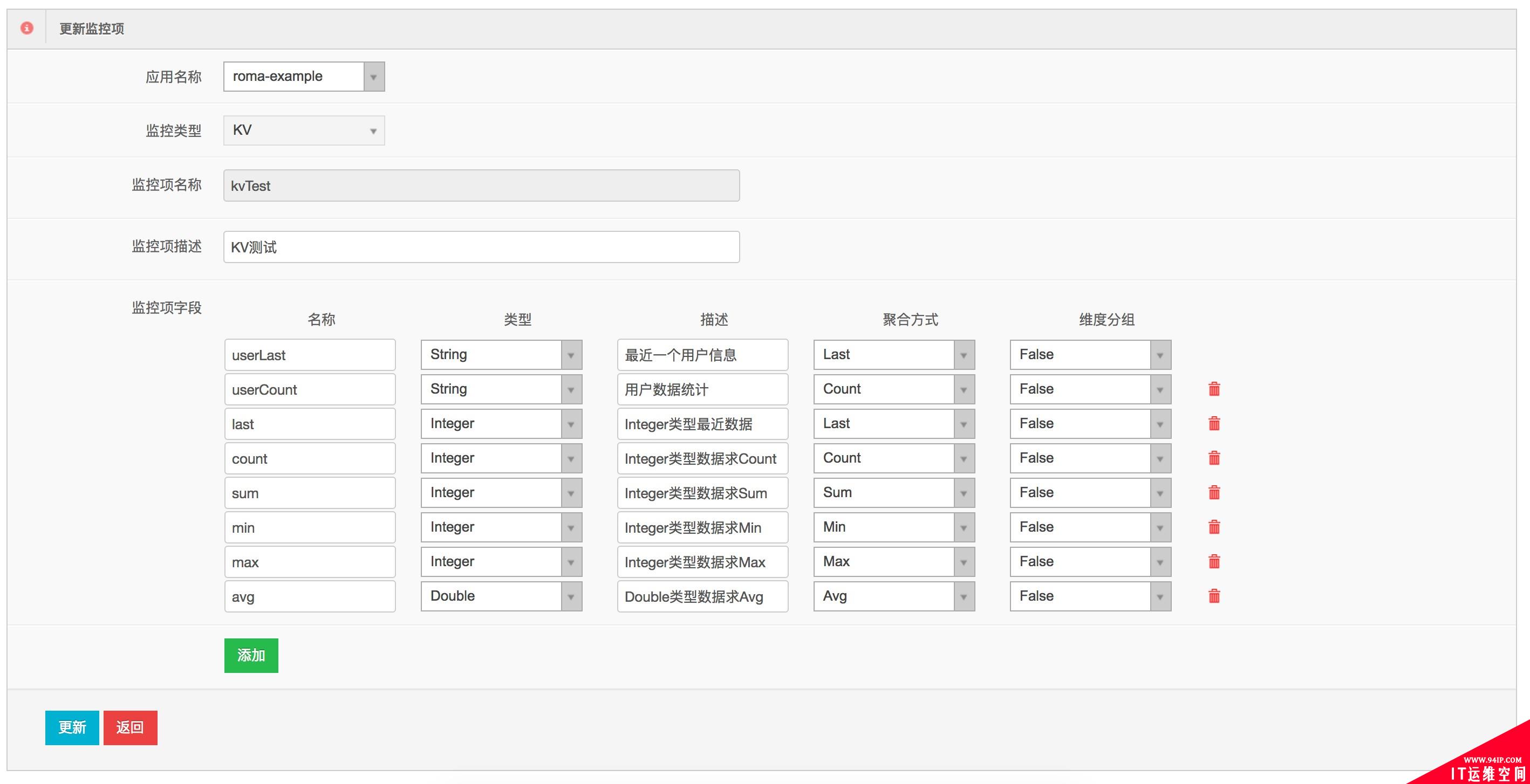Open type dropdown for min row
Screen dimensions: 1530x784
click(501, 527)
